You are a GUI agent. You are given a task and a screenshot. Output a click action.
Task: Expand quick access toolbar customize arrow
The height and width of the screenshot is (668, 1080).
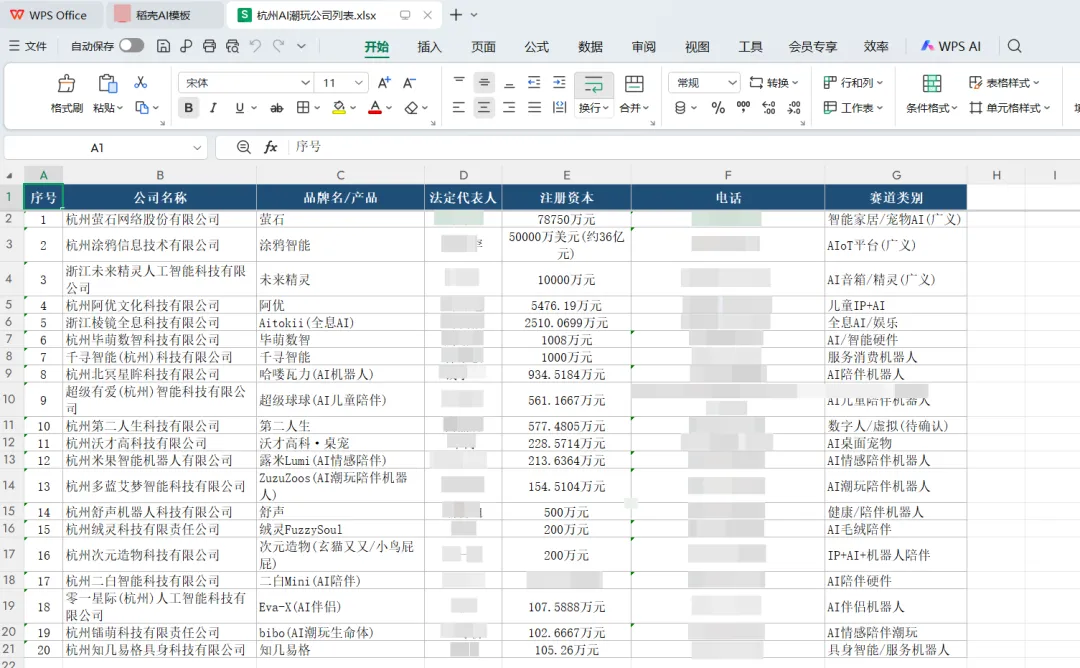[x=301, y=46]
